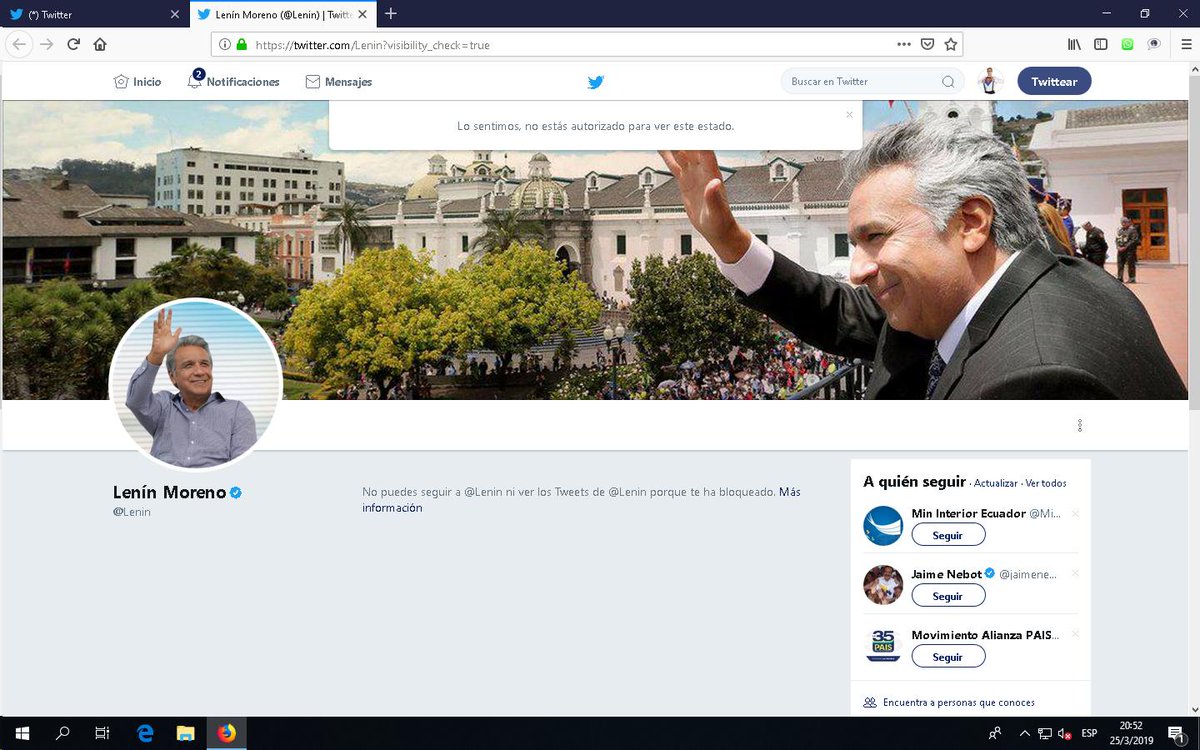Open the round profile extension icon in toolbar
This screenshot has height=750, width=1200.
(x=1154, y=44)
